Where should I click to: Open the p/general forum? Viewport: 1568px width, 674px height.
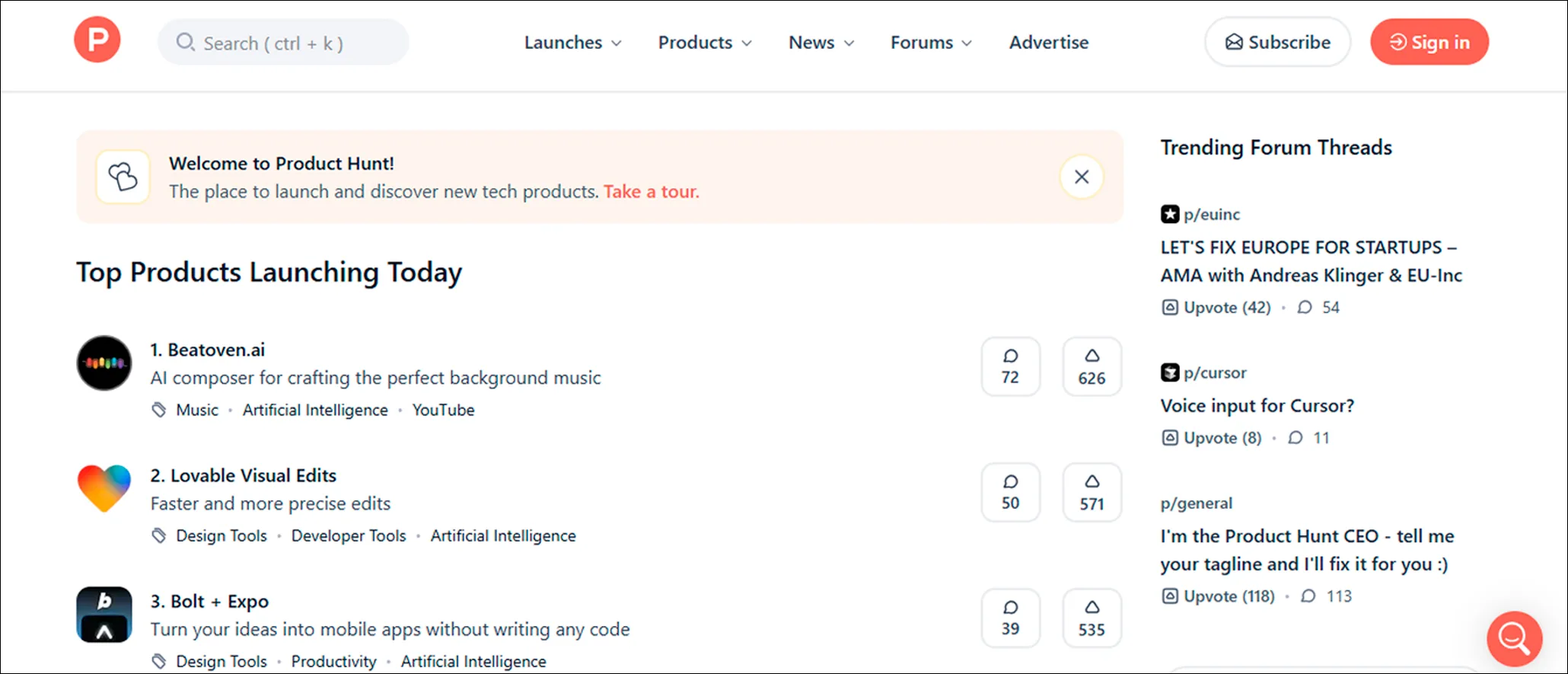click(1196, 503)
